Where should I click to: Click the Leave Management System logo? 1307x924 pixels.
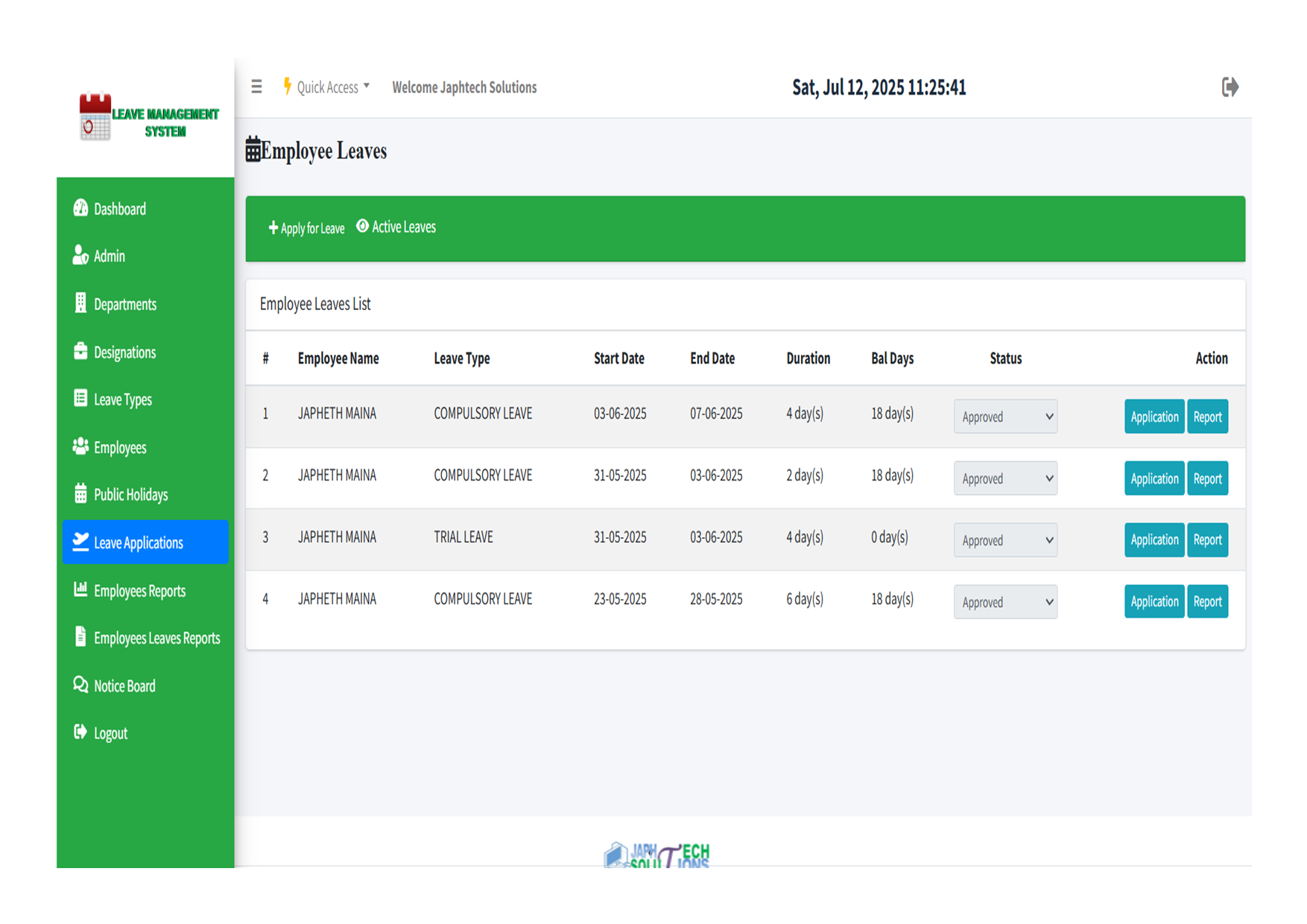148,117
